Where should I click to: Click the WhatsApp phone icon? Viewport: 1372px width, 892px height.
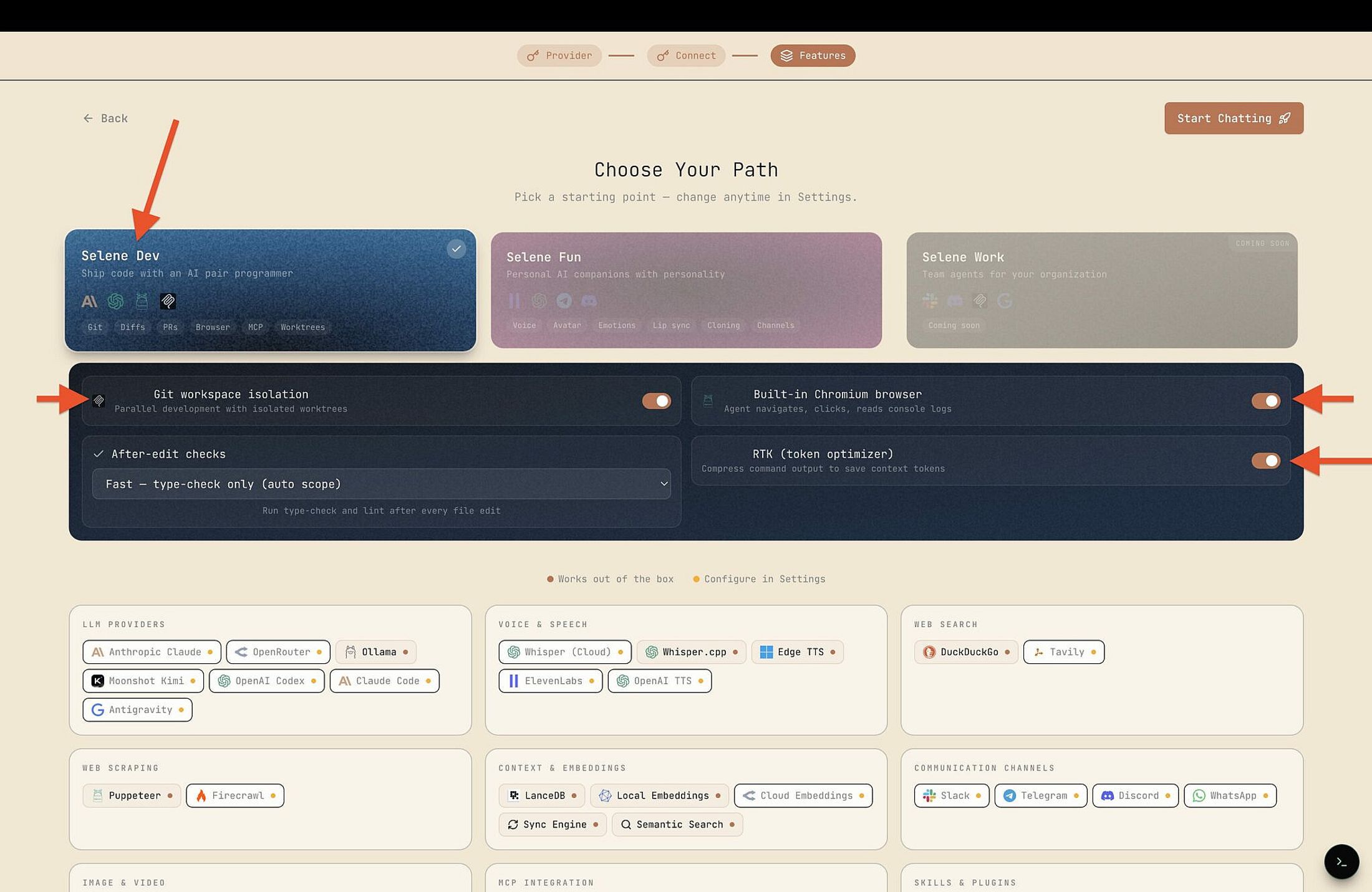tap(1199, 795)
